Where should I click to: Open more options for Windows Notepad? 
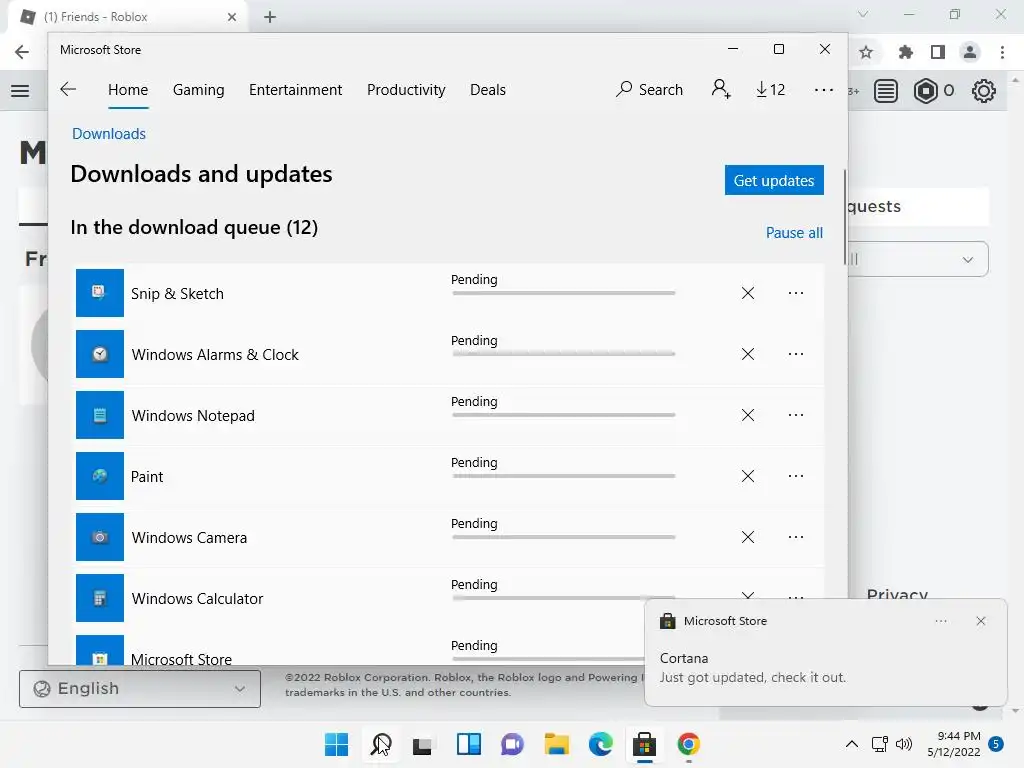795,415
